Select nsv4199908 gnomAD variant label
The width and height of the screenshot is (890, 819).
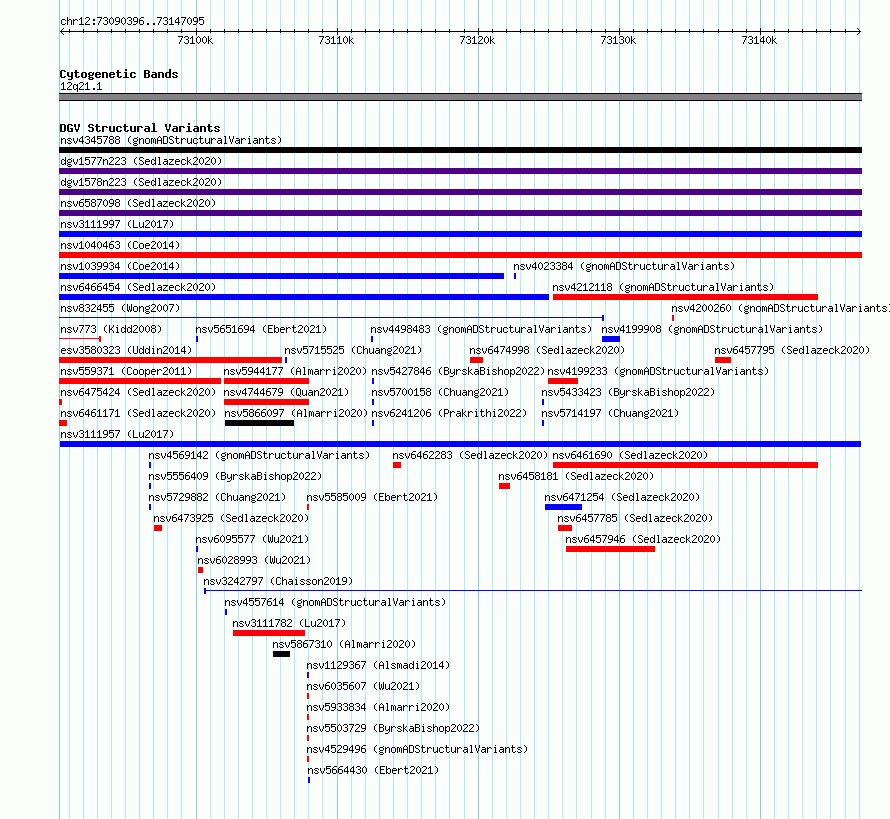coord(712,329)
